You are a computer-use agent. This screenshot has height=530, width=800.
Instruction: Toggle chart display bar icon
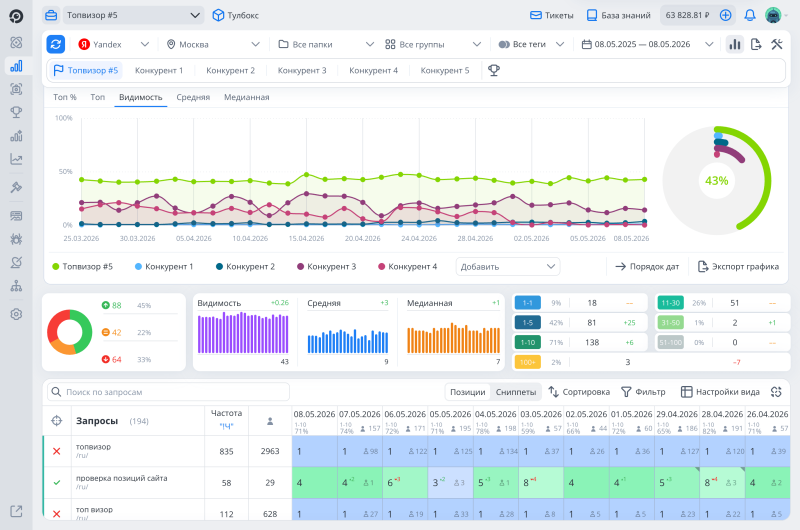(735, 44)
